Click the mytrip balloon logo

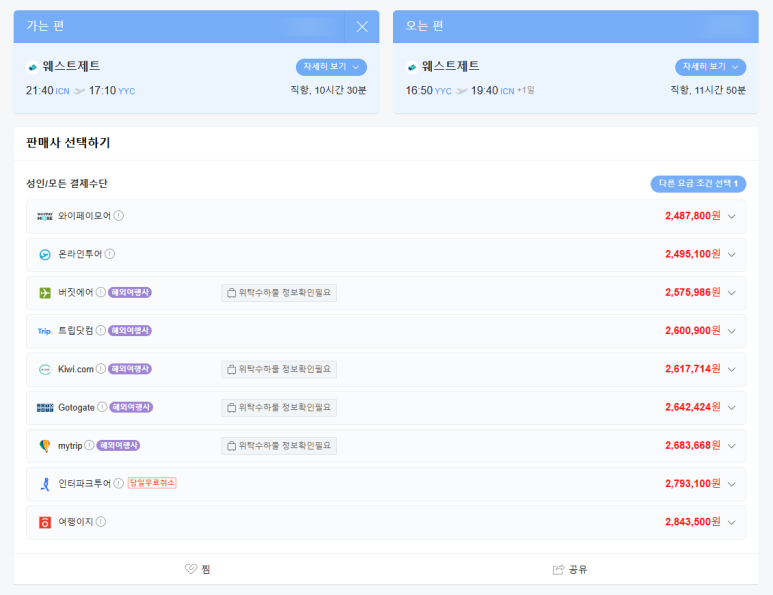45,446
